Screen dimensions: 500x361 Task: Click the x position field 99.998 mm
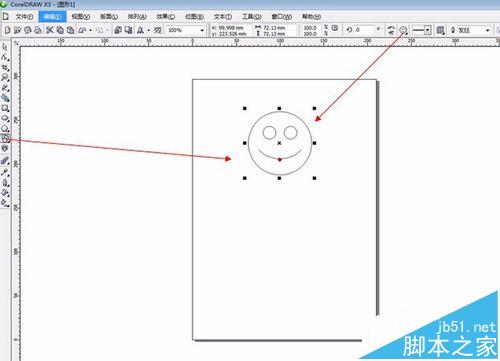point(232,28)
